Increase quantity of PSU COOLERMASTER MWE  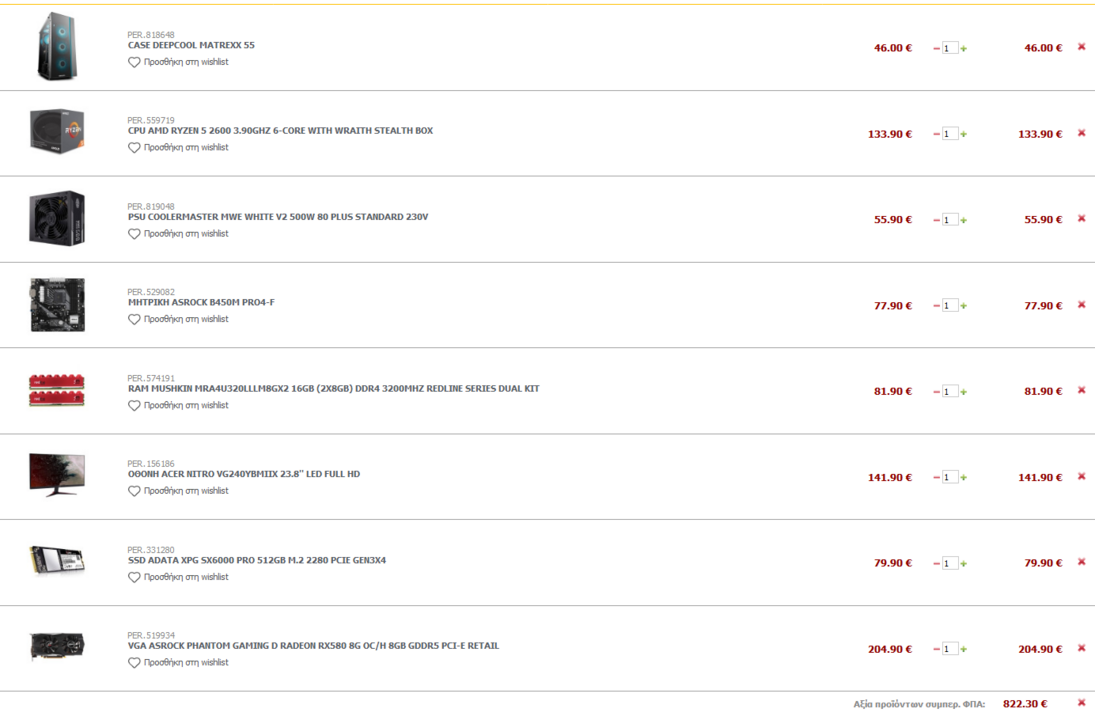click(964, 220)
